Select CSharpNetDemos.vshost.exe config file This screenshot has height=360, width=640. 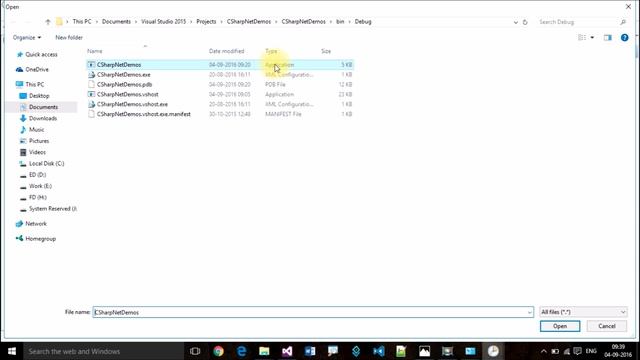point(220,104)
